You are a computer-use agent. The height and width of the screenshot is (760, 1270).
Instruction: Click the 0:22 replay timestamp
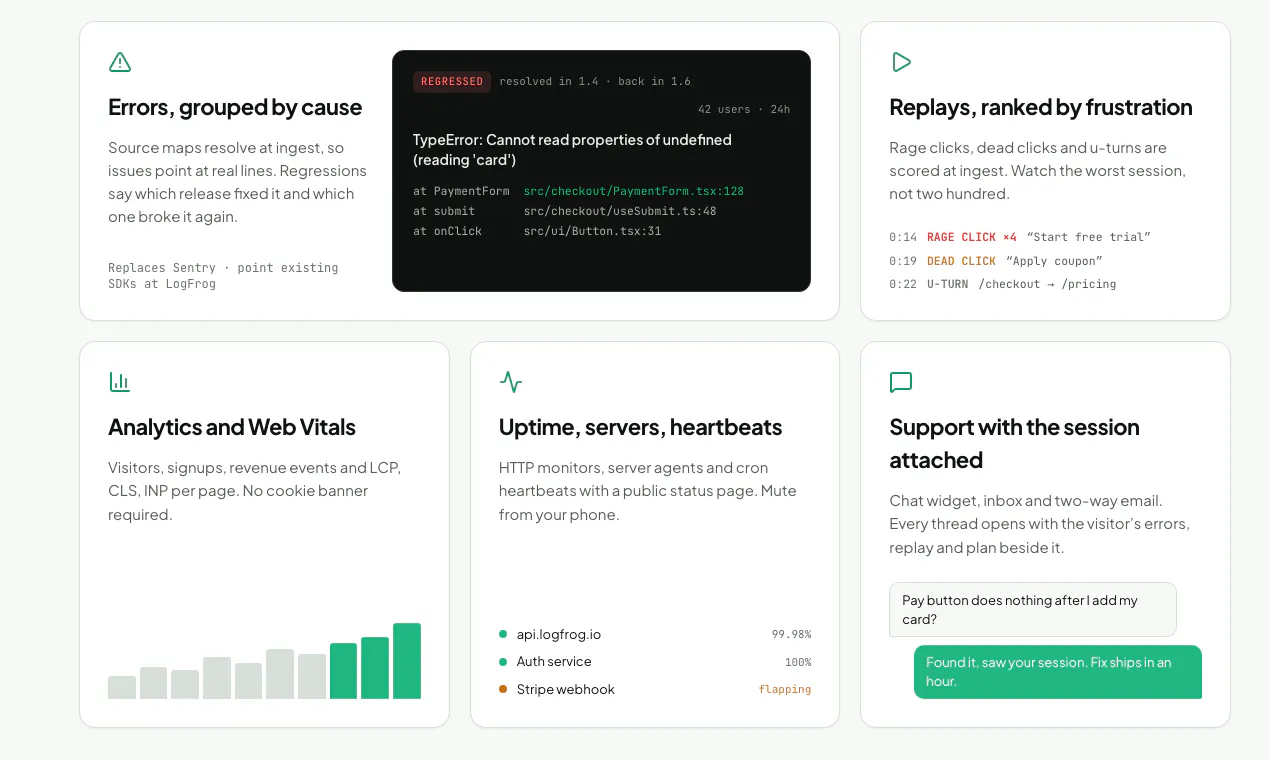[903, 284]
